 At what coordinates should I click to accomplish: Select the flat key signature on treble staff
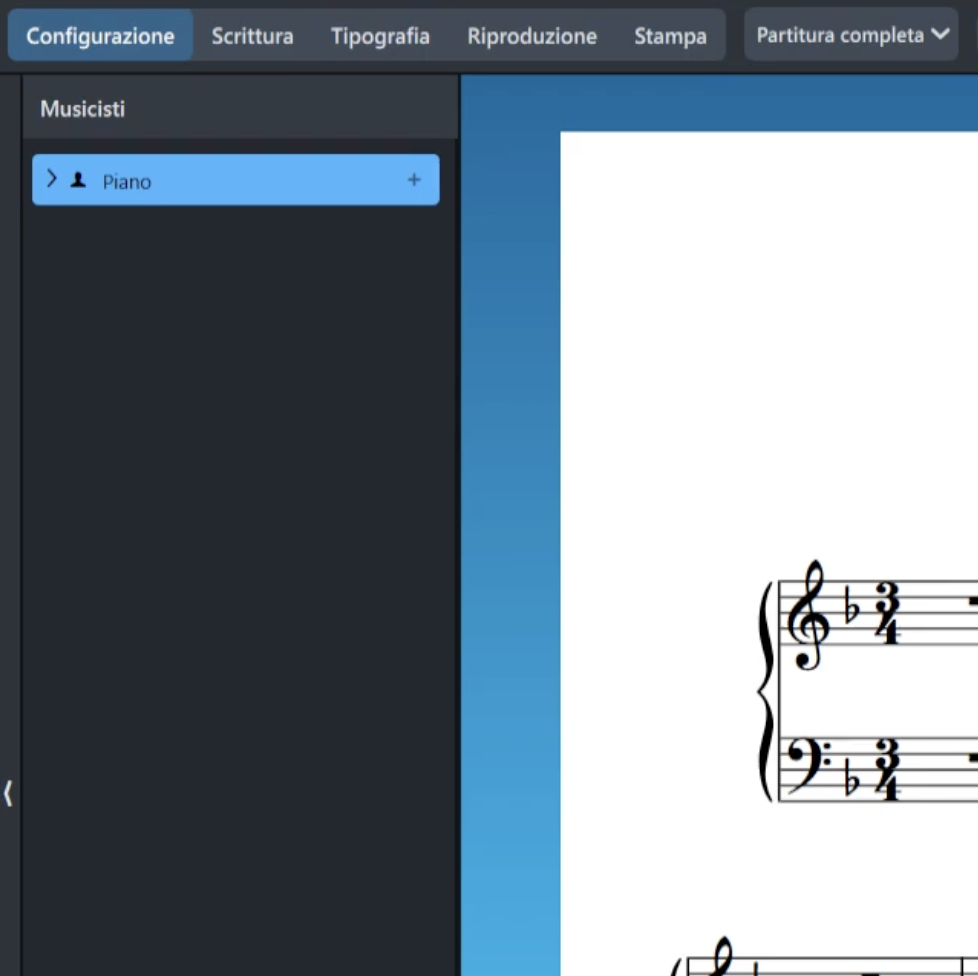852,610
